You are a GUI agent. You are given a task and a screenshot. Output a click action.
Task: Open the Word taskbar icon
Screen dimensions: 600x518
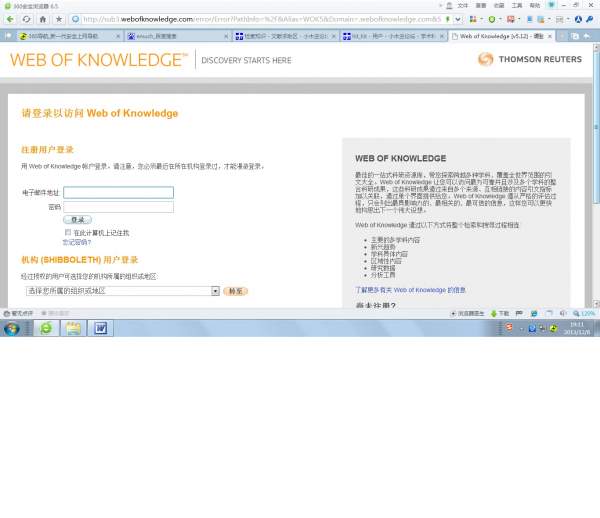[x=101, y=328]
